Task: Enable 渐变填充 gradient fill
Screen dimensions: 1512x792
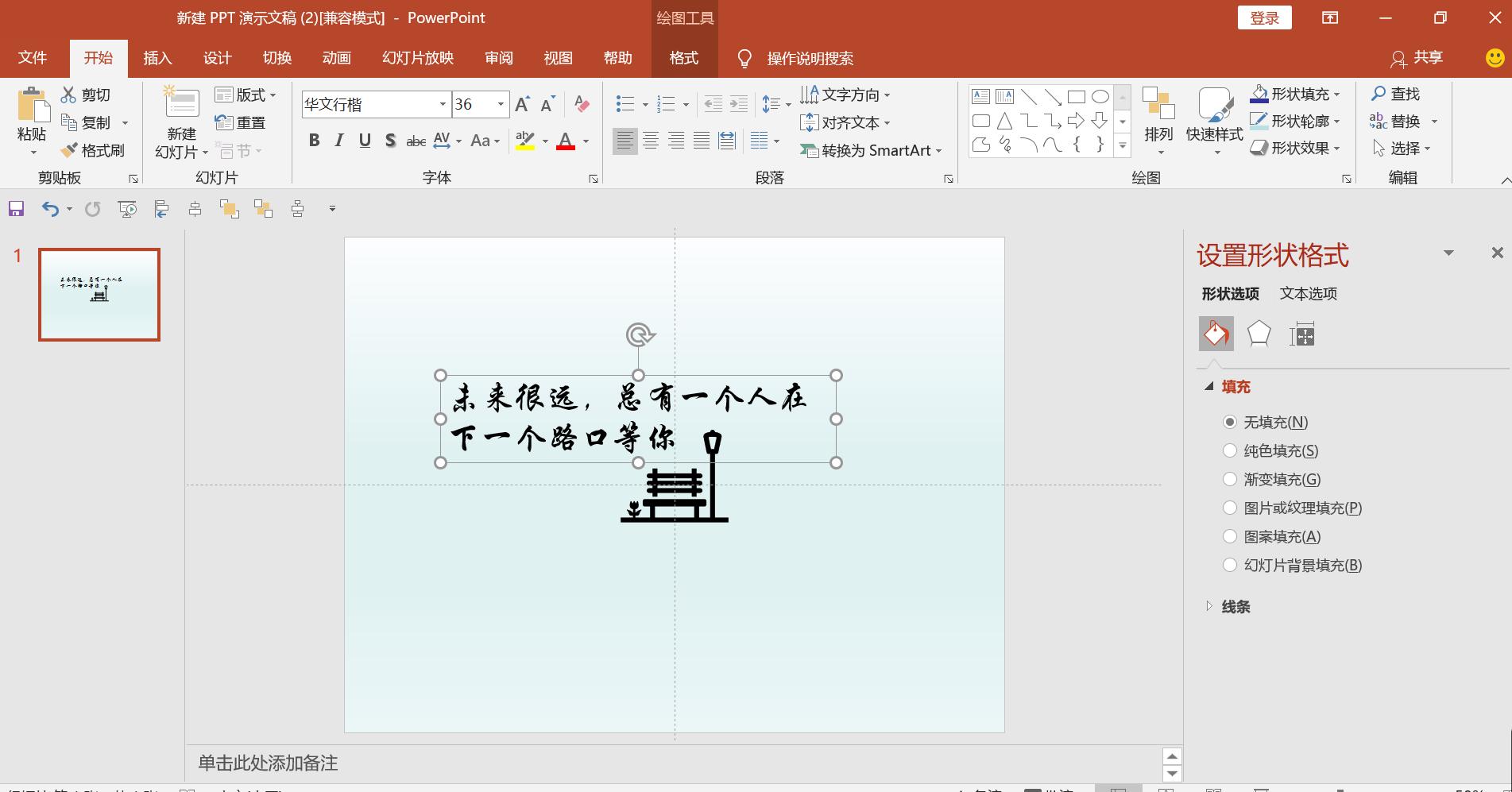Action: (1231, 479)
